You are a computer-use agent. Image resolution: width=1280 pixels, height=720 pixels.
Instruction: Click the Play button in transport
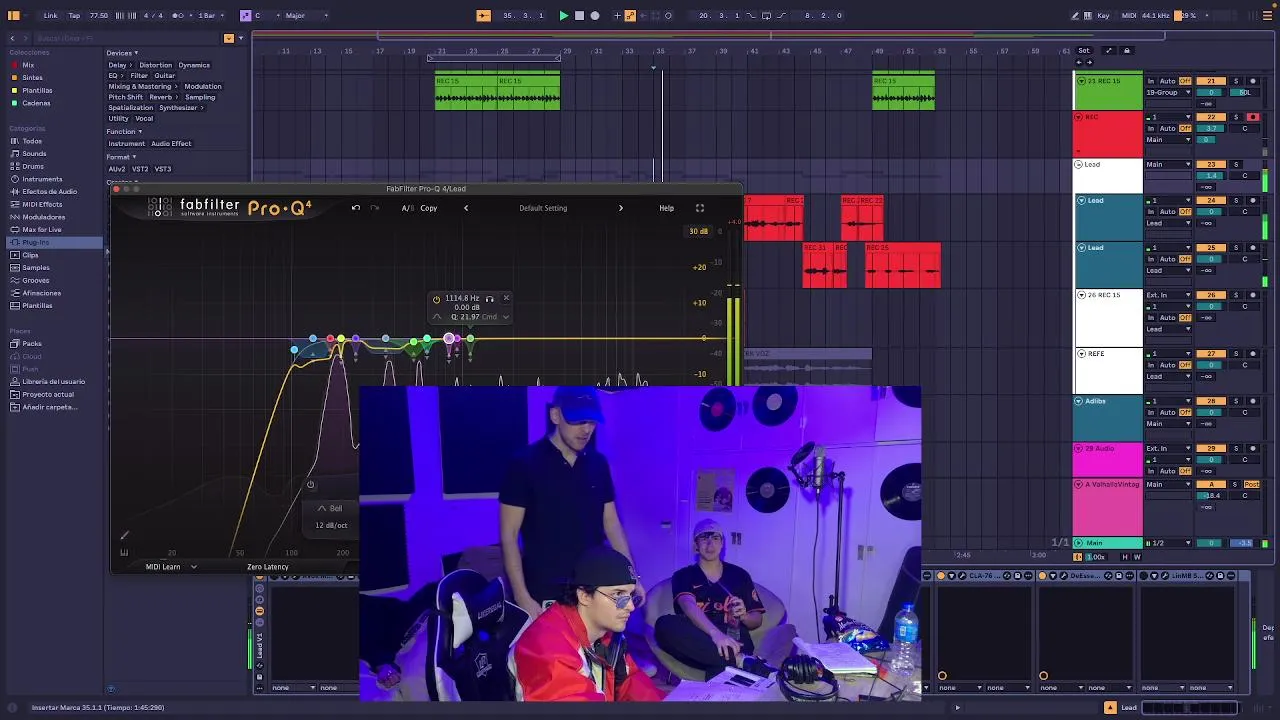point(563,15)
